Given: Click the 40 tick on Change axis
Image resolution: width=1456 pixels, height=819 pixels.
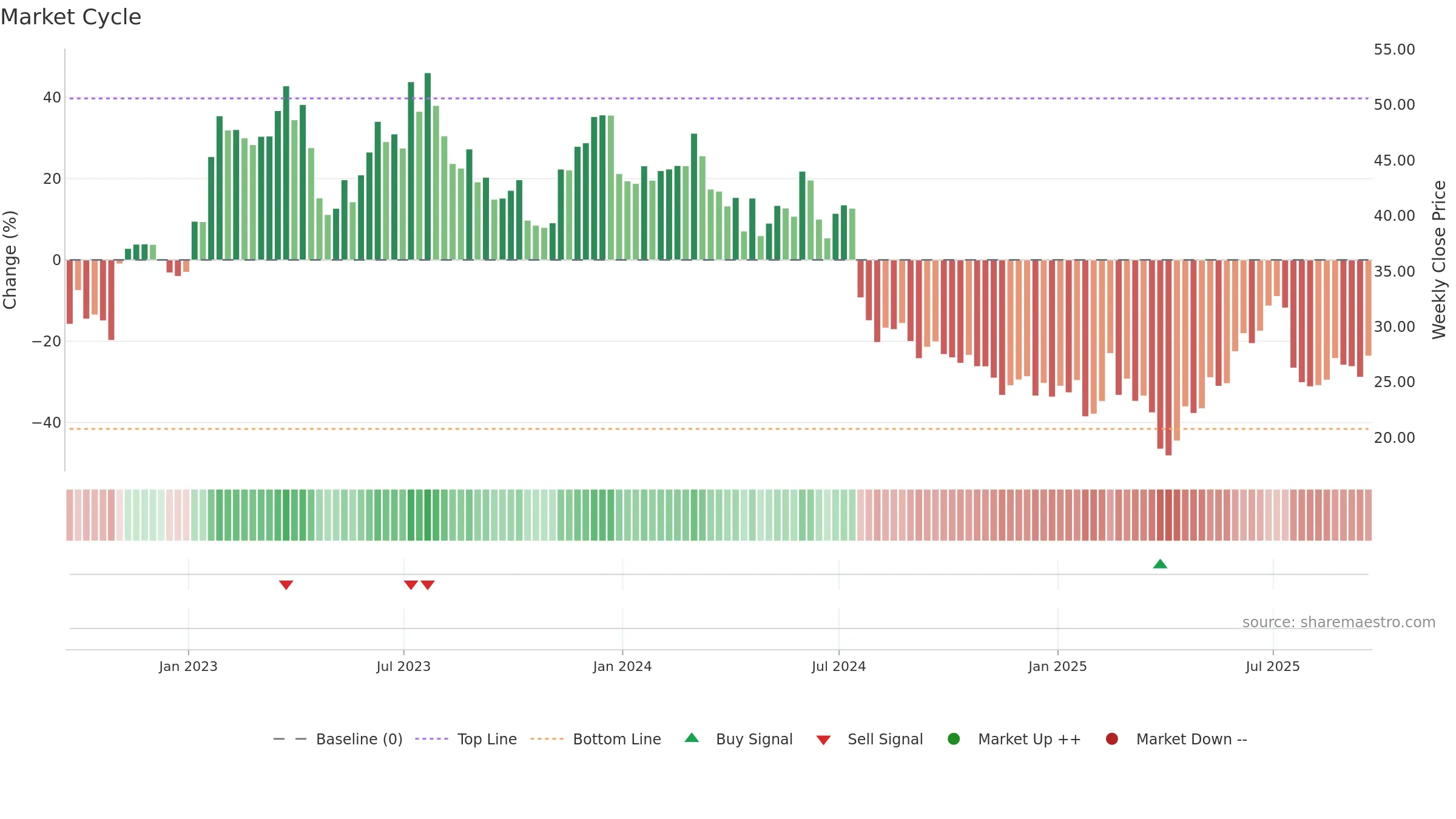Looking at the screenshot, I should click(52, 98).
